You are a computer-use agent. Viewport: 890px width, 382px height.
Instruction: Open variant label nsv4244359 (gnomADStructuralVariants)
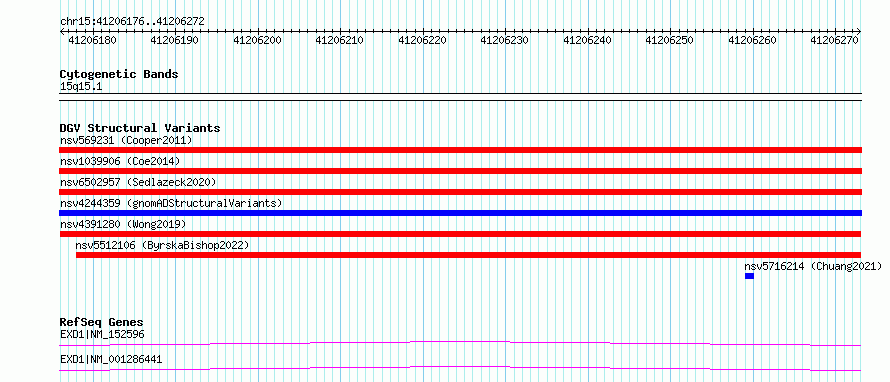tap(171, 203)
